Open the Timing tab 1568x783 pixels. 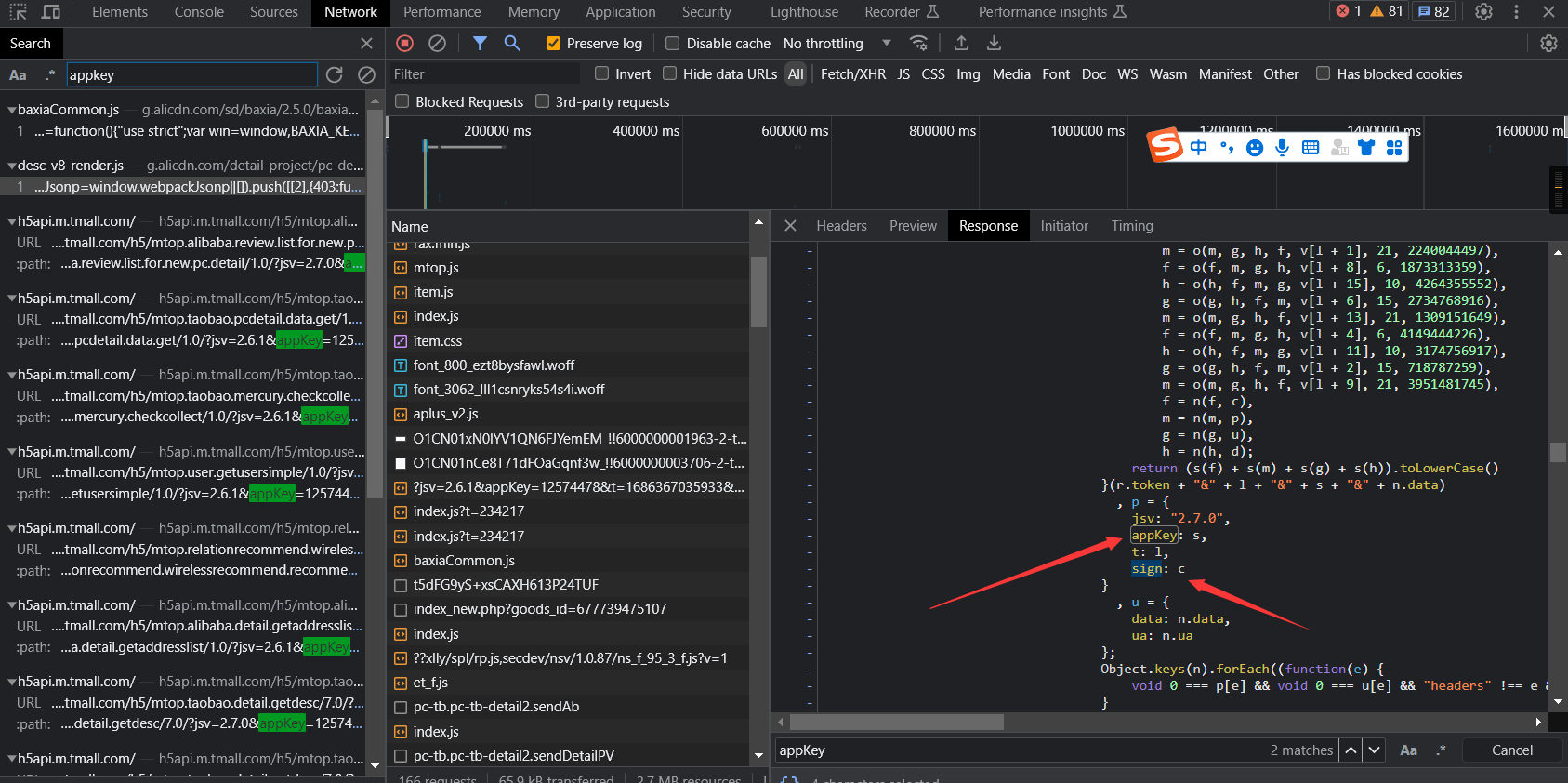click(x=1132, y=226)
